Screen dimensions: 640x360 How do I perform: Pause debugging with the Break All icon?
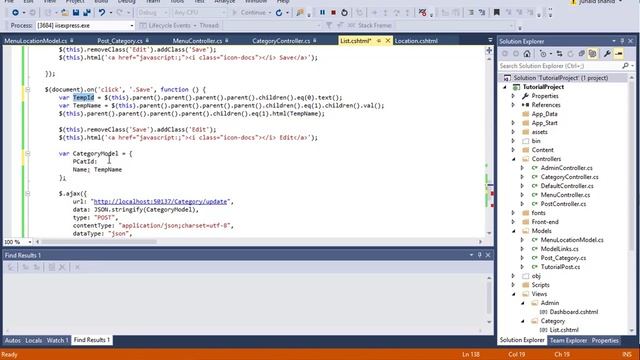pos(322,13)
